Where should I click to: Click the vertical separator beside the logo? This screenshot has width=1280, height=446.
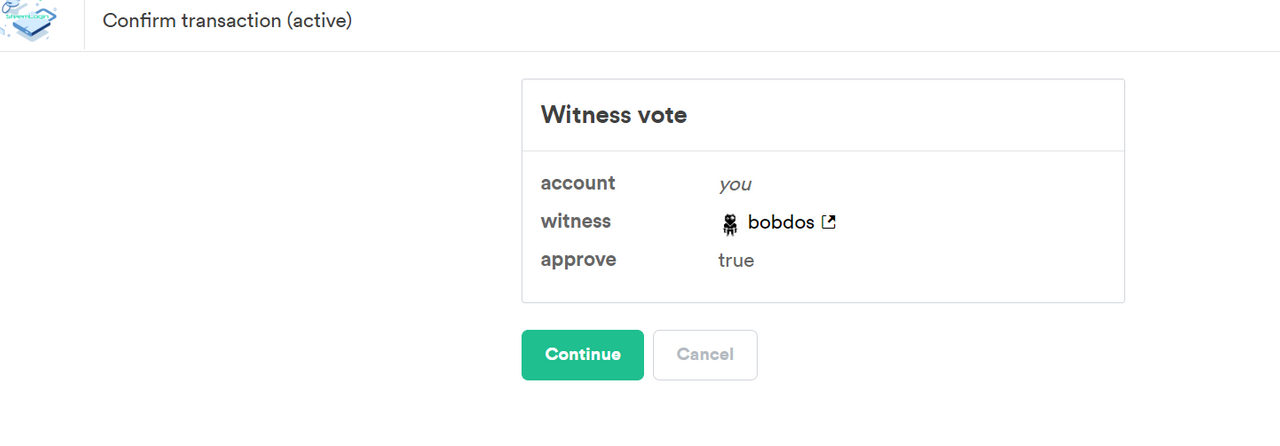(x=84, y=24)
